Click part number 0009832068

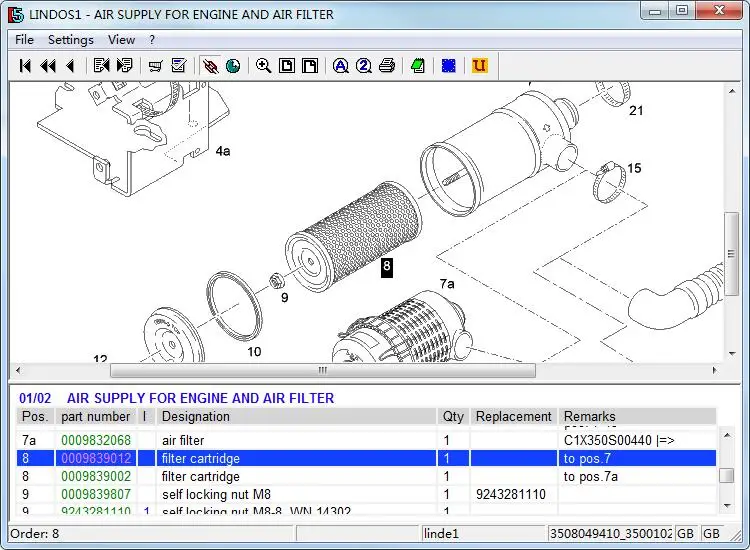tap(96, 440)
